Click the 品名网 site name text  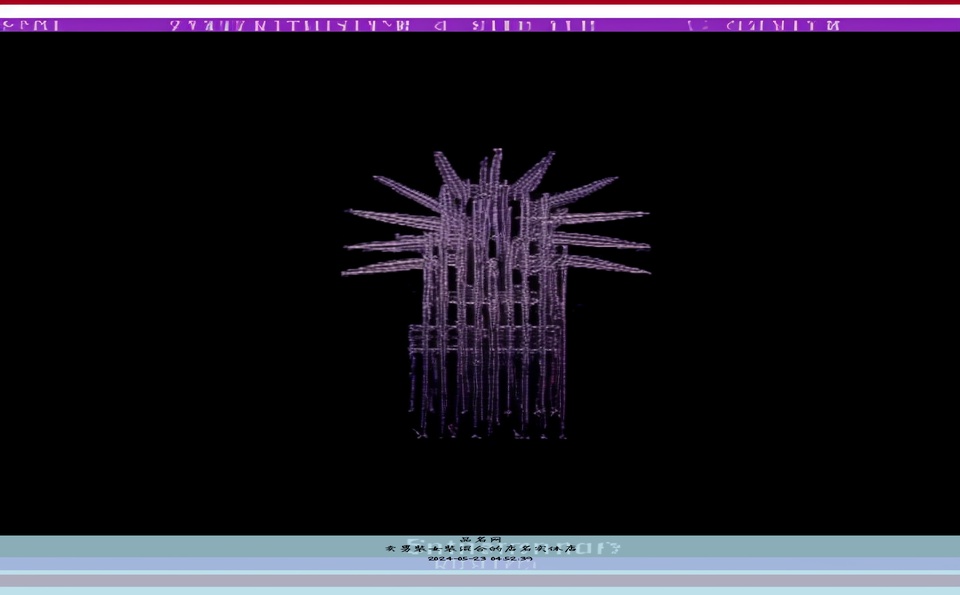(x=480, y=539)
